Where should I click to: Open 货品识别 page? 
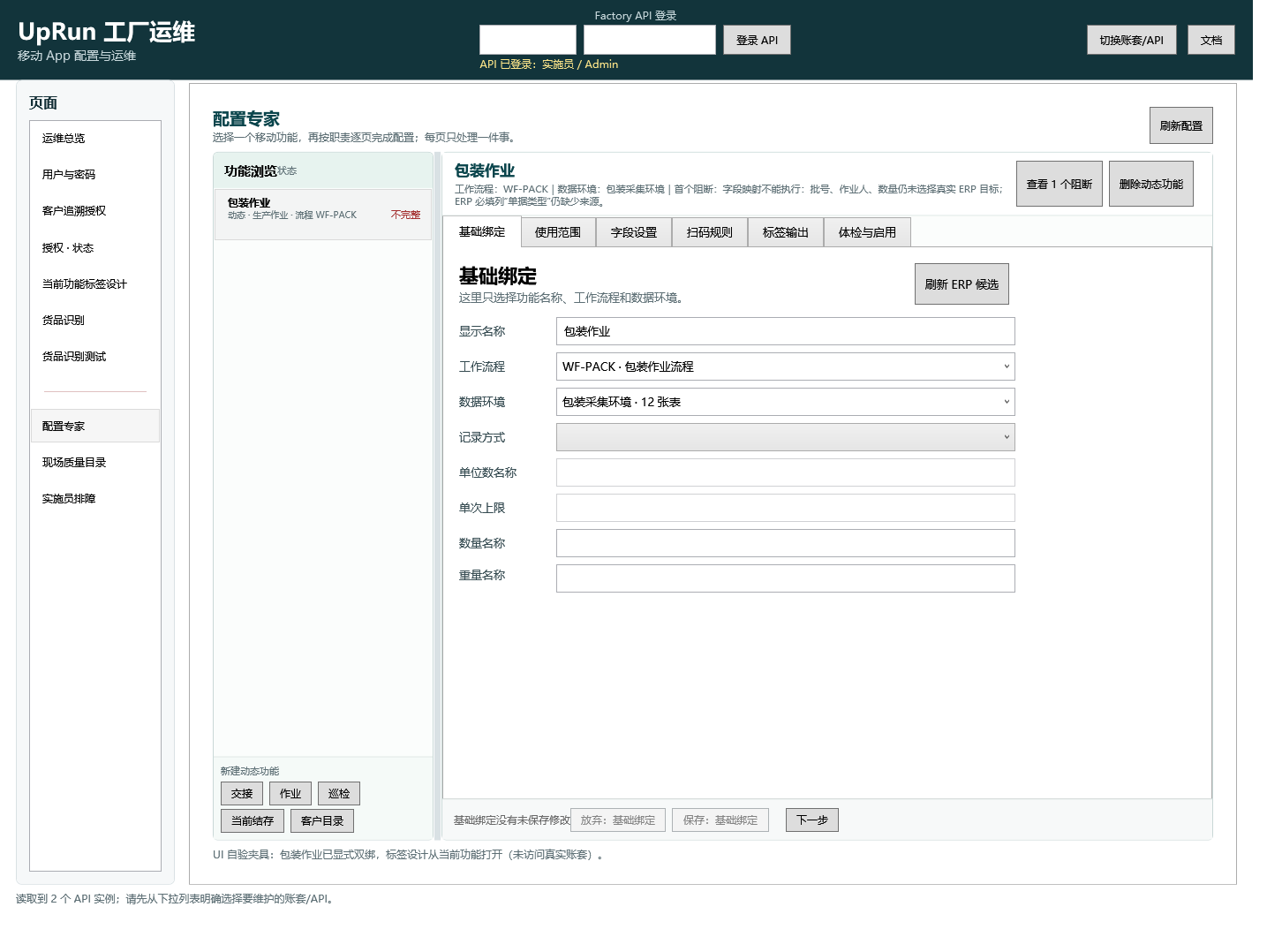95,321
